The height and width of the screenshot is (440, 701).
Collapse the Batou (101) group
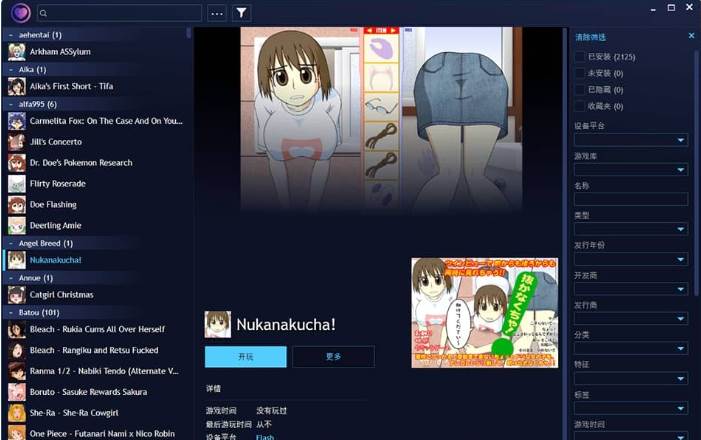coord(11,313)
